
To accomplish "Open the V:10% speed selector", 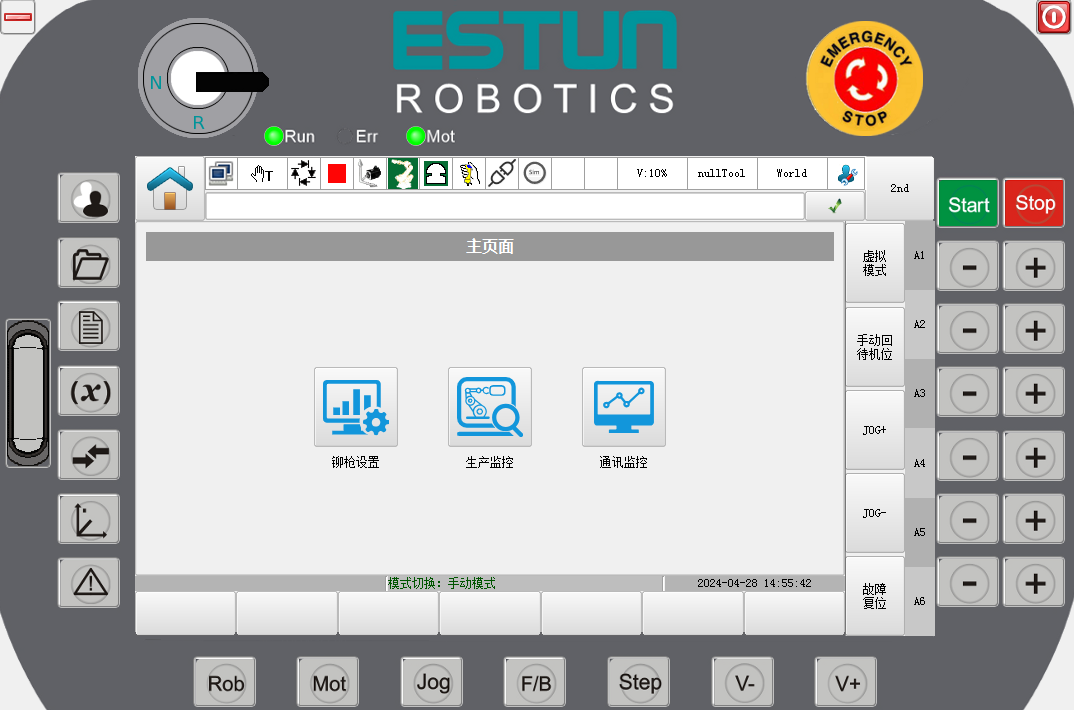I will (x=652, y=174).
